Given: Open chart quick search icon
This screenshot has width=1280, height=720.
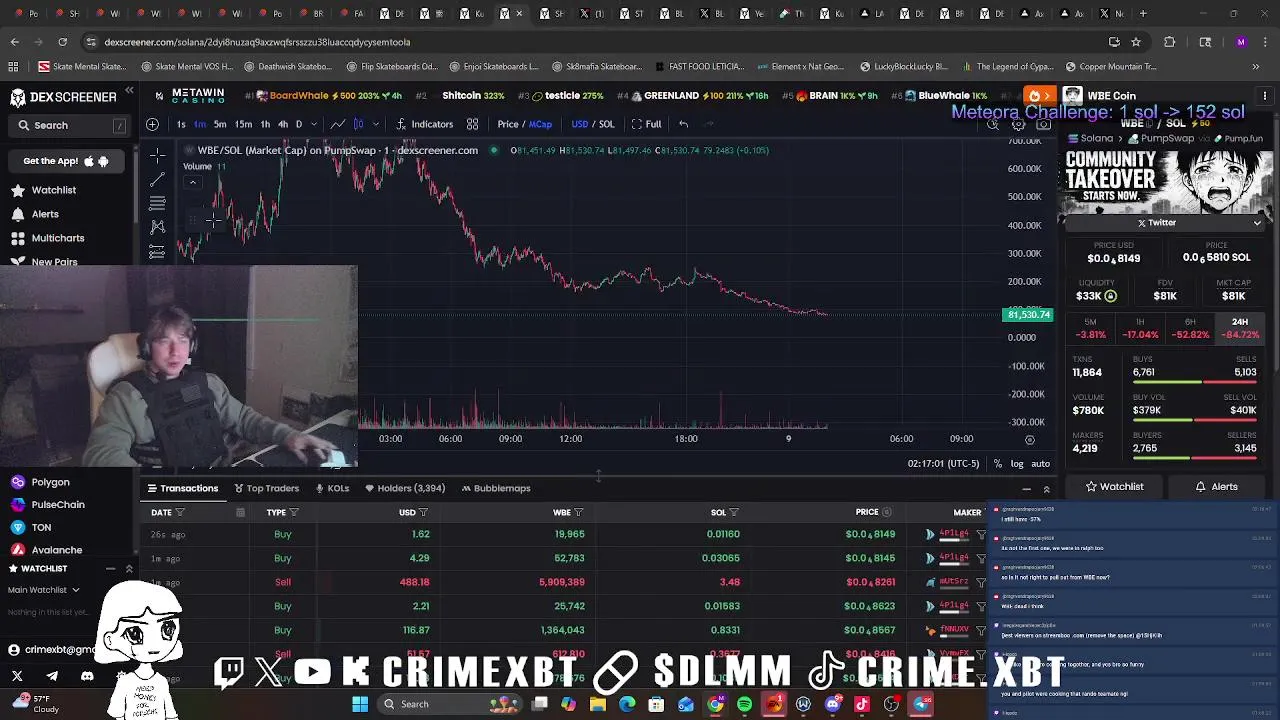Looking at the screenshot, I should 993,125.
